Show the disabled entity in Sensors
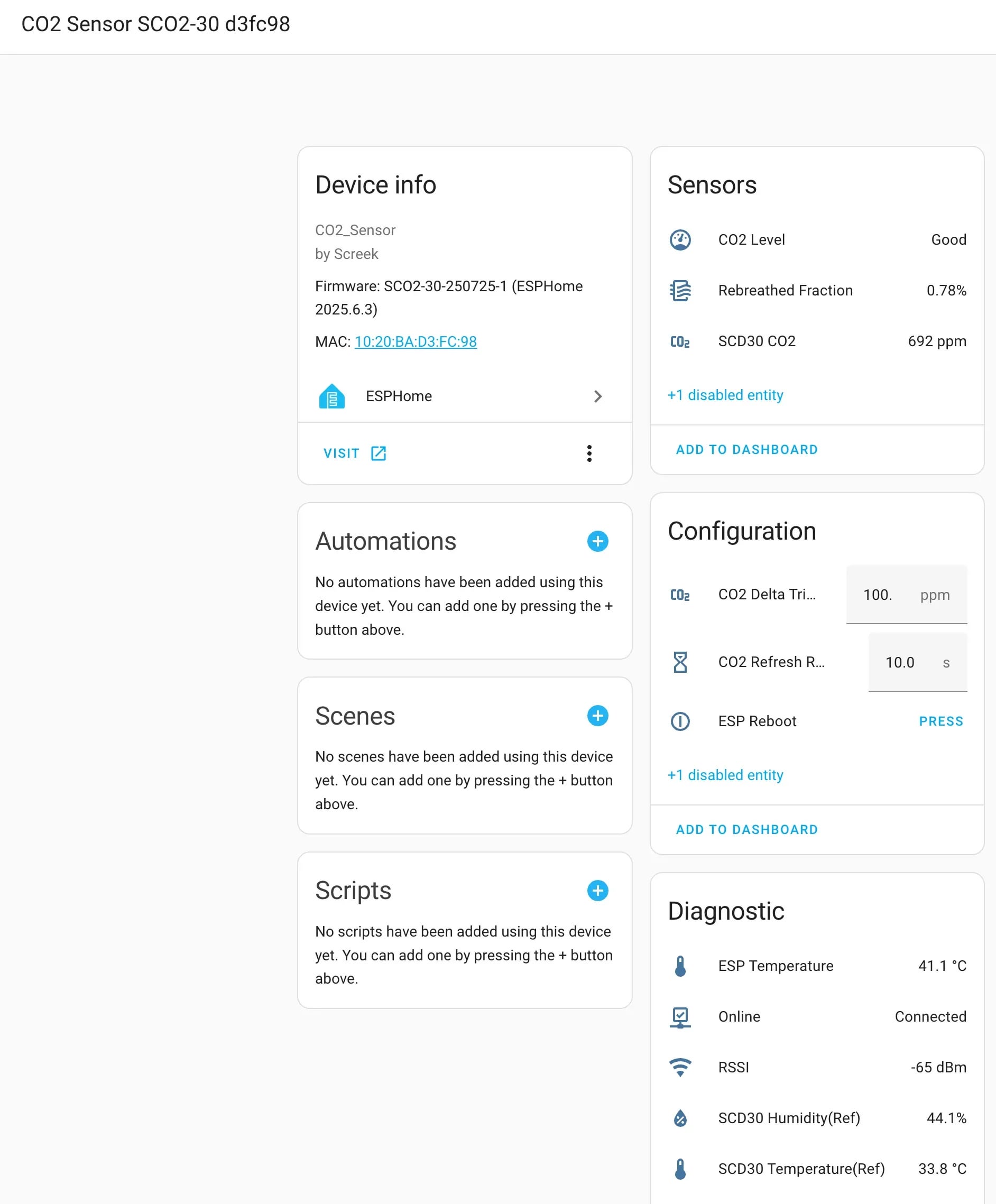 coord(725,395)
